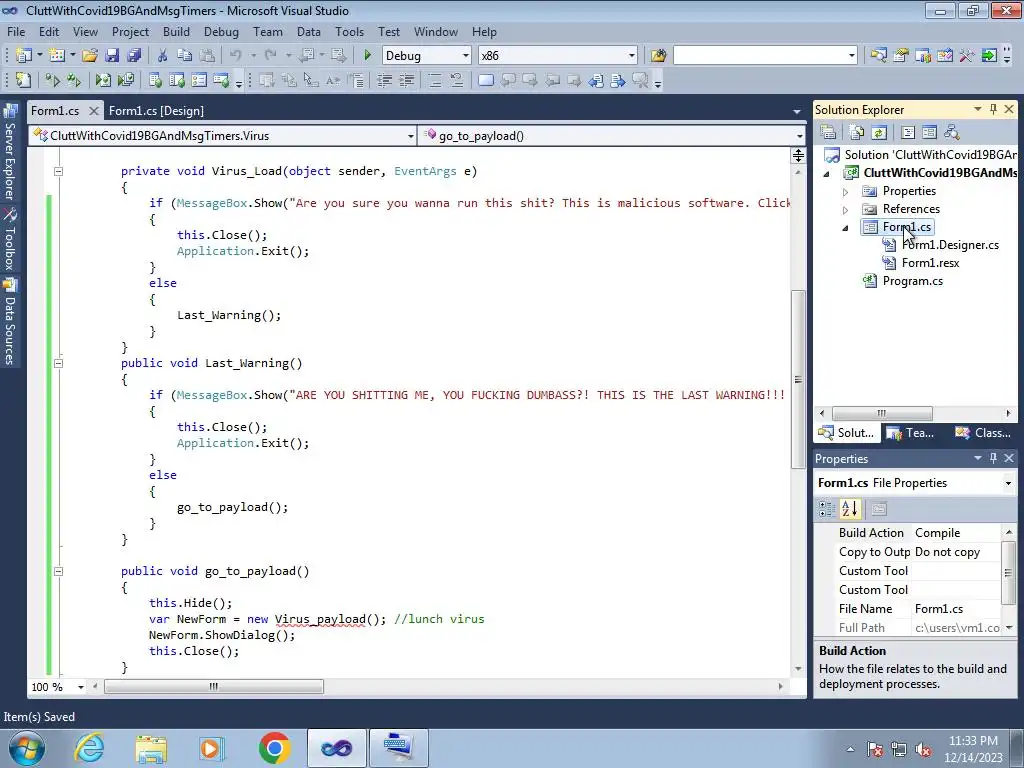Switch to the Class View bottom tab
The width and height of the screenshot is (1024, 768).
984,433
